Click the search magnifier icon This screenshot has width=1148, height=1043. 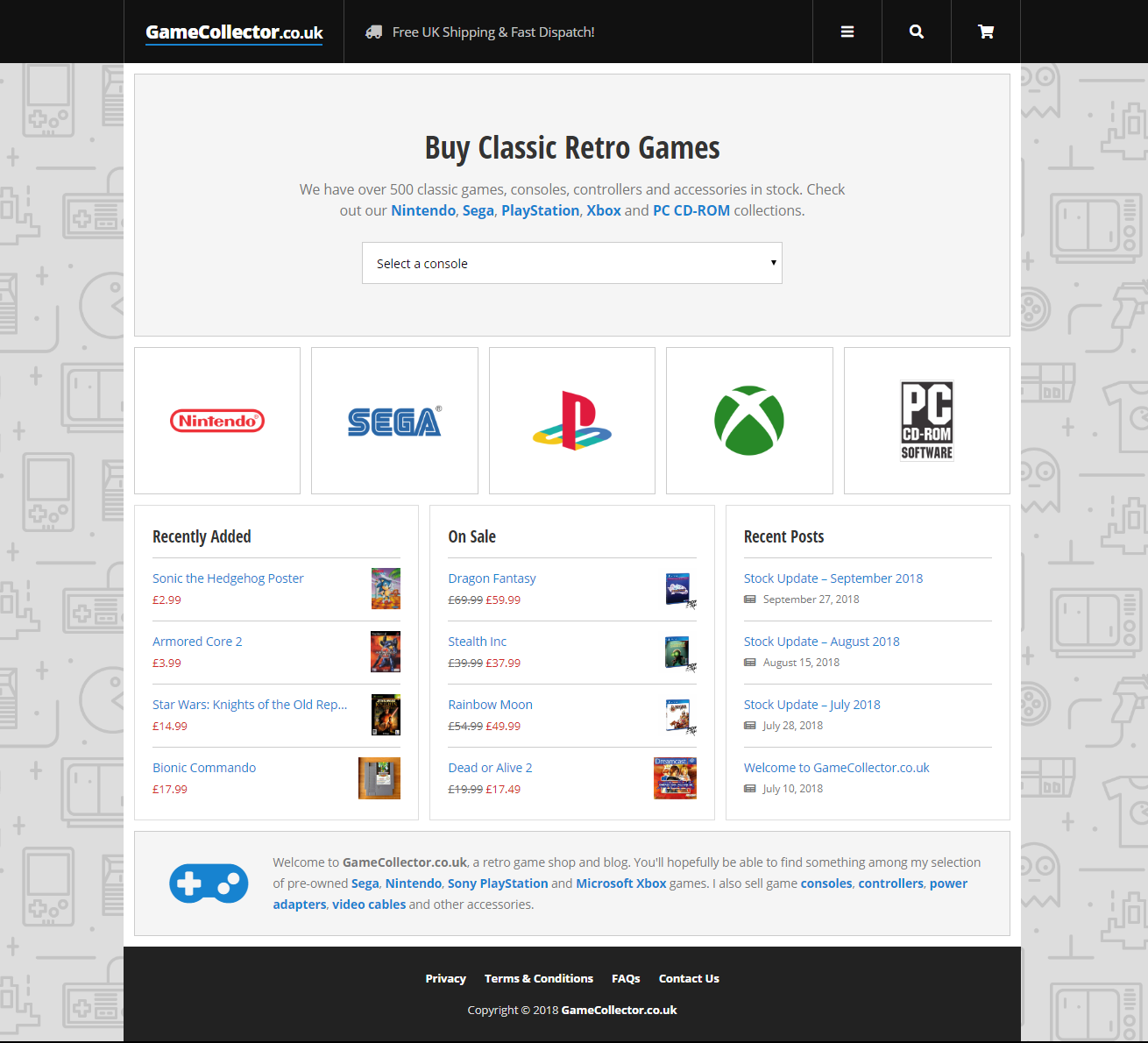916,32
